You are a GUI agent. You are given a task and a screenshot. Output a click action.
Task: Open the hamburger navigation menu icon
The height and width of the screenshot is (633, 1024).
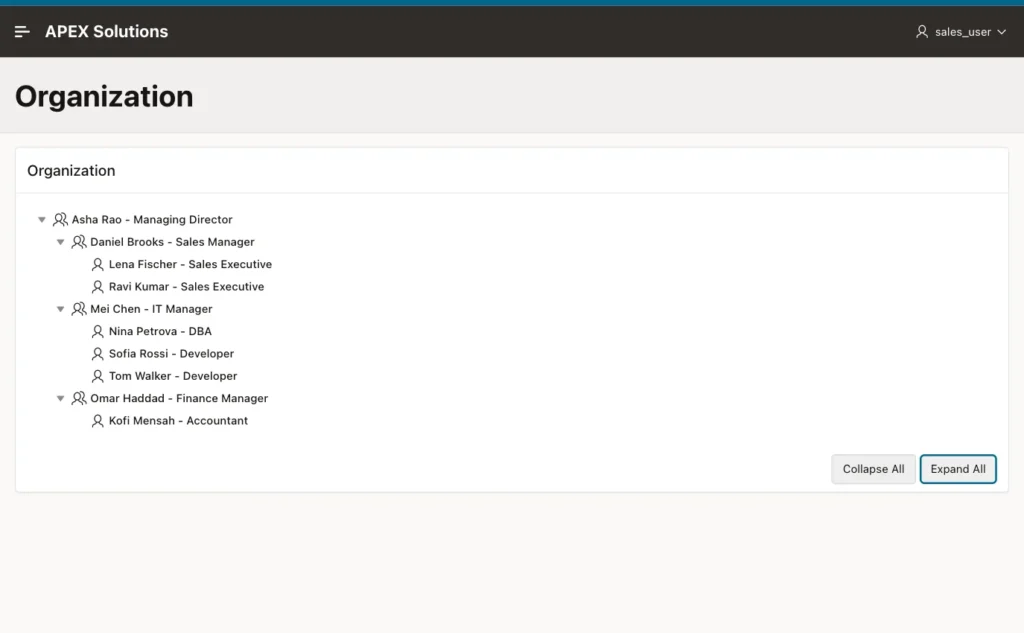[22, 31]
